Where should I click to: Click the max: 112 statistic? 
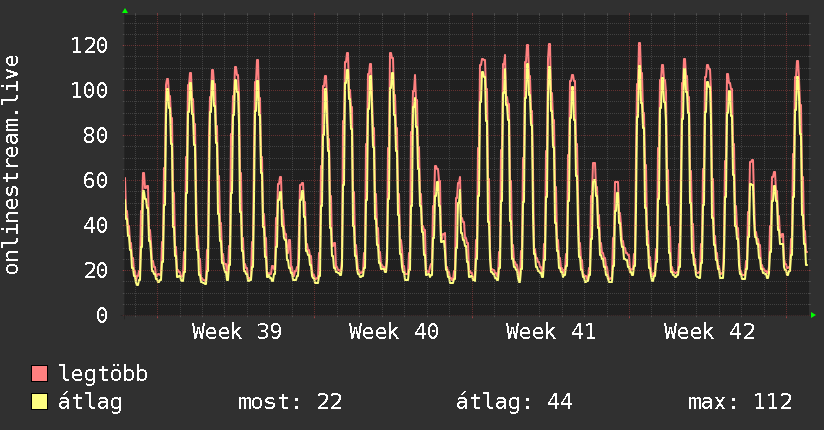coord(740,402)
